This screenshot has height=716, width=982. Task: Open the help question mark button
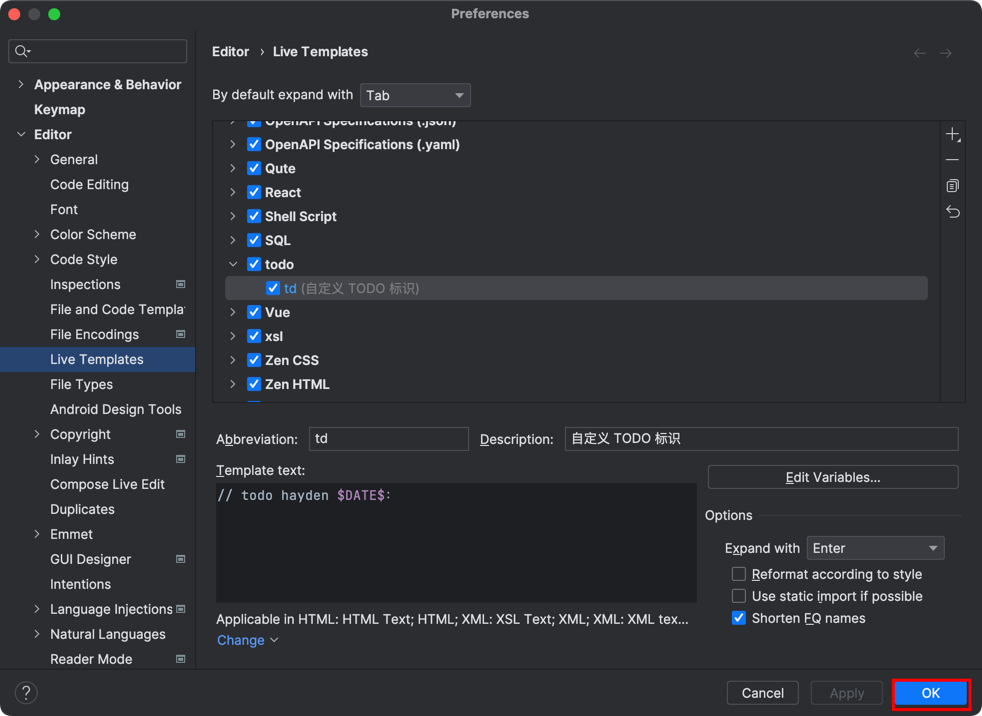[26, 693]
